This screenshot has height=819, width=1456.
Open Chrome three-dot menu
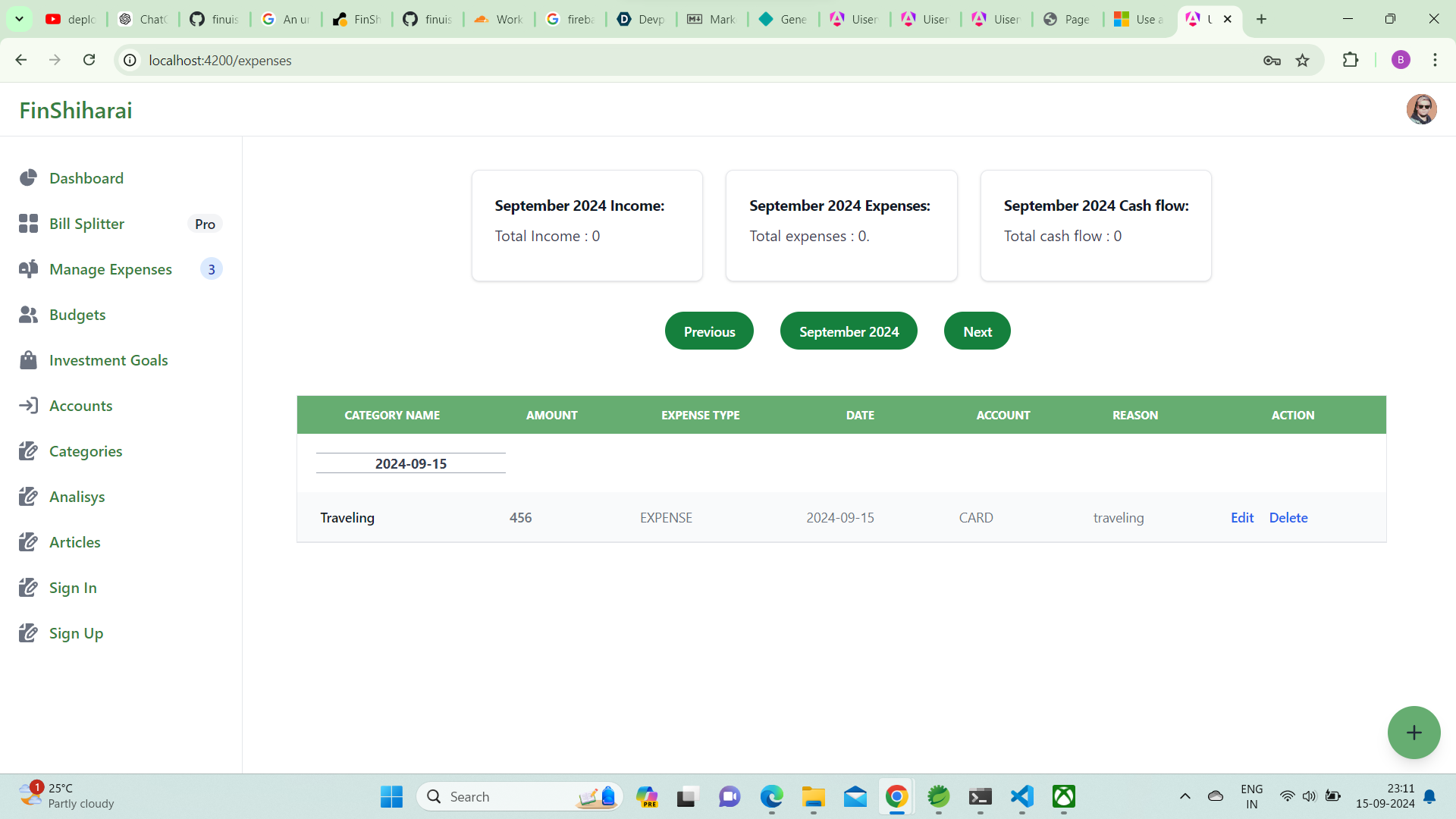coord(1435,60)
